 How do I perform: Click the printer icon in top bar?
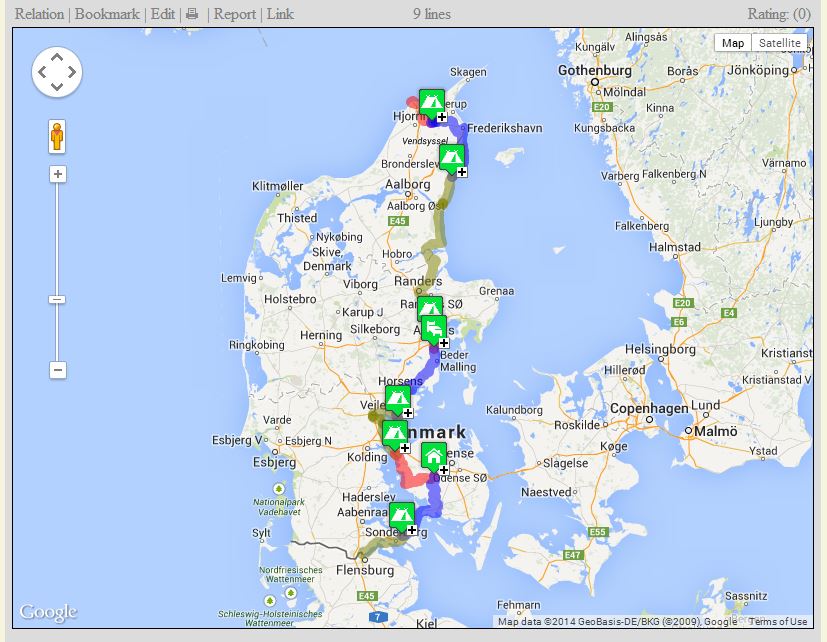(x=192, y=14)
